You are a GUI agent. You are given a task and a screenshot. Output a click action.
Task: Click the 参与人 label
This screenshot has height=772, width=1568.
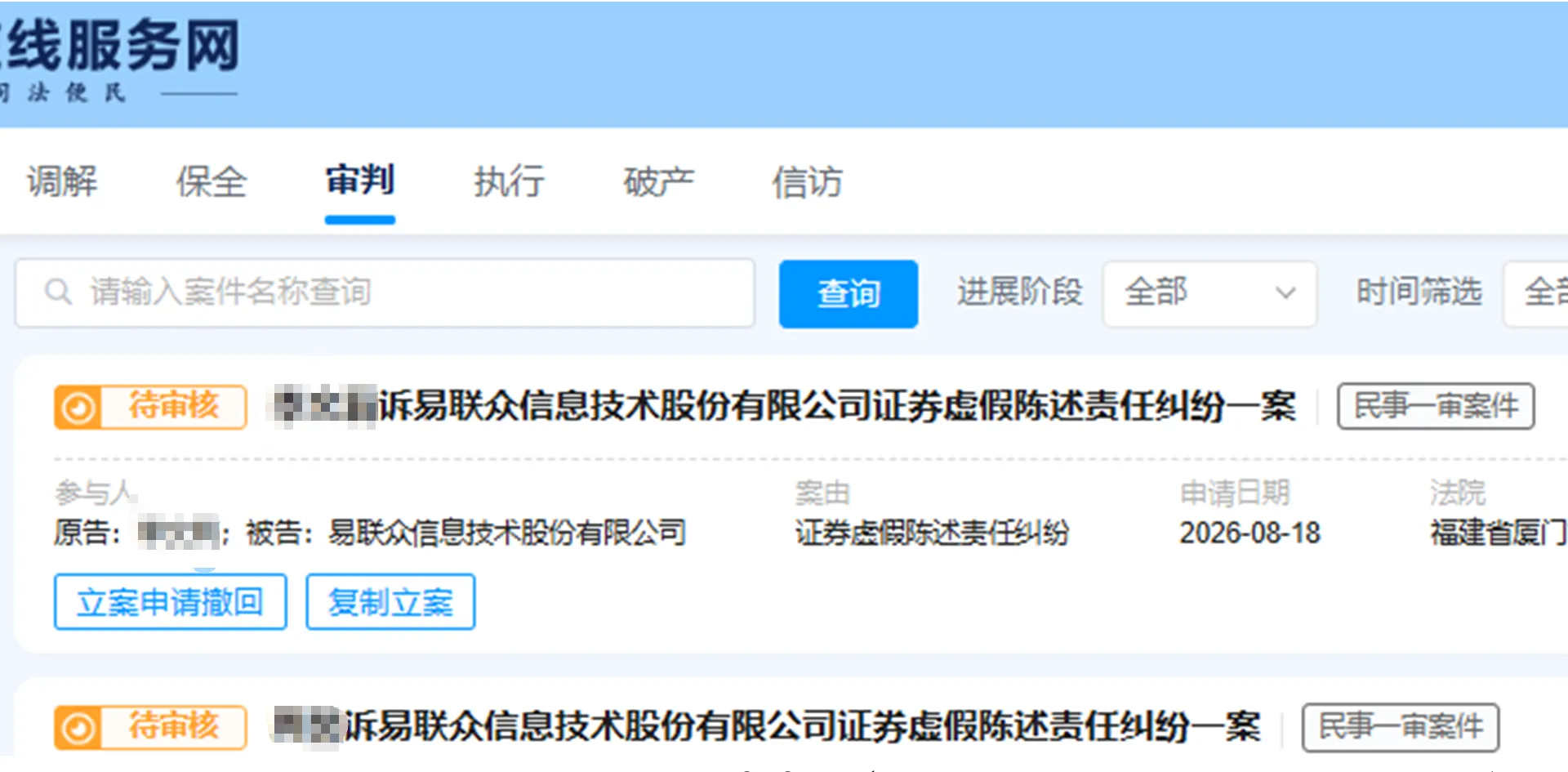93,493
